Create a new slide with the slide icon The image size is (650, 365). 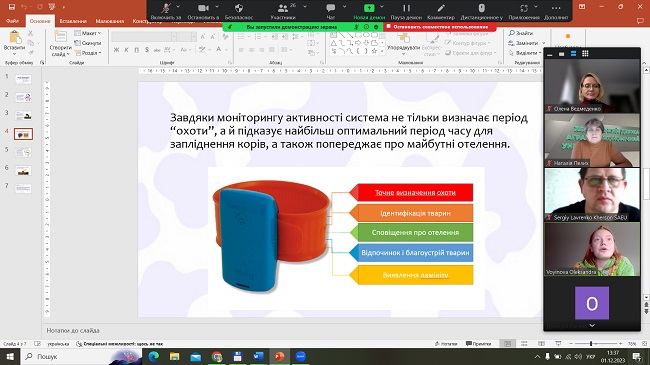tap(60, 36)
